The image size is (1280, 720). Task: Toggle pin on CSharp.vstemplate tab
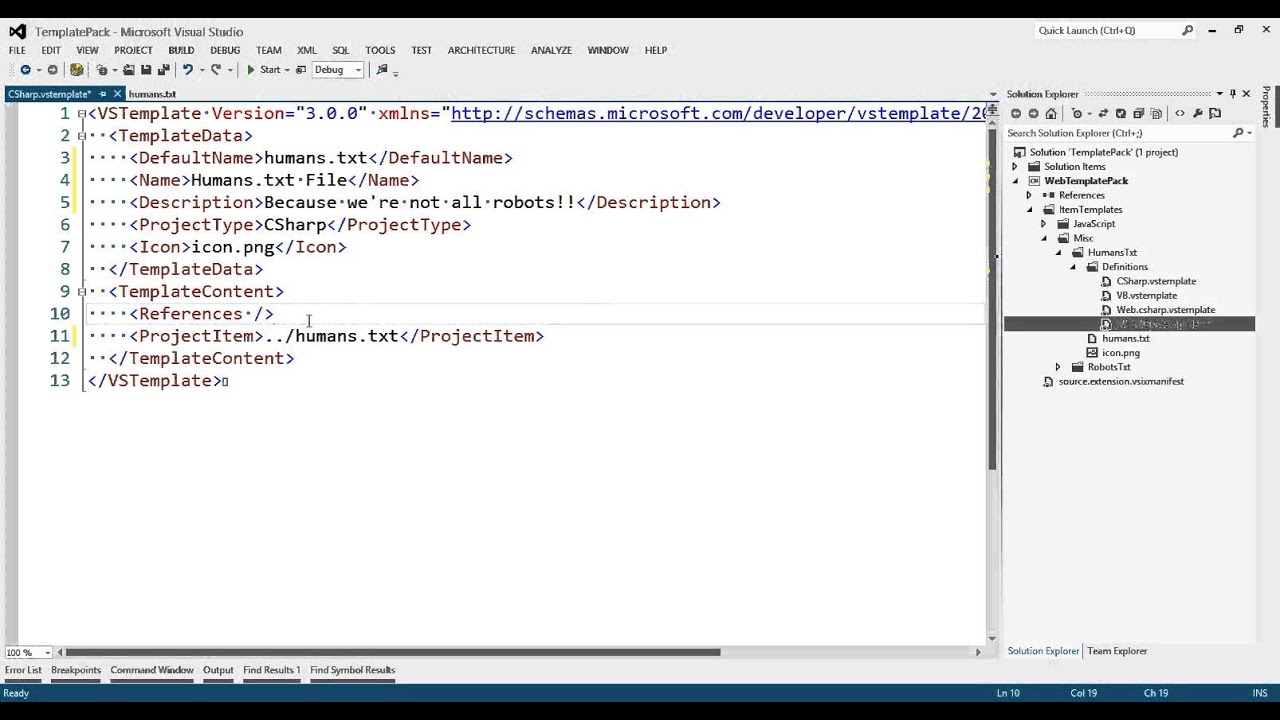(x=102, y=94)
